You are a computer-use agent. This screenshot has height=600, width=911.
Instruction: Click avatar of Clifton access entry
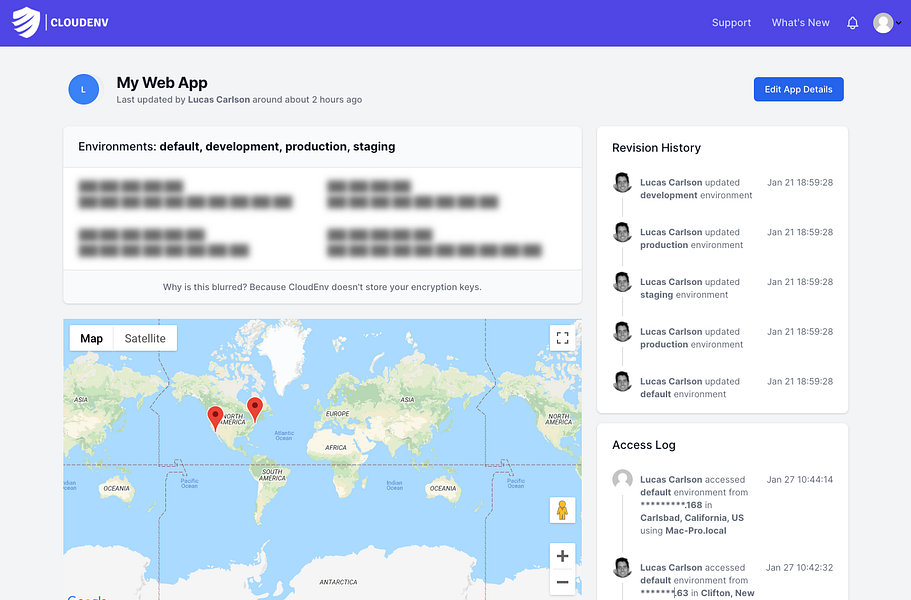tap(622, 567)
